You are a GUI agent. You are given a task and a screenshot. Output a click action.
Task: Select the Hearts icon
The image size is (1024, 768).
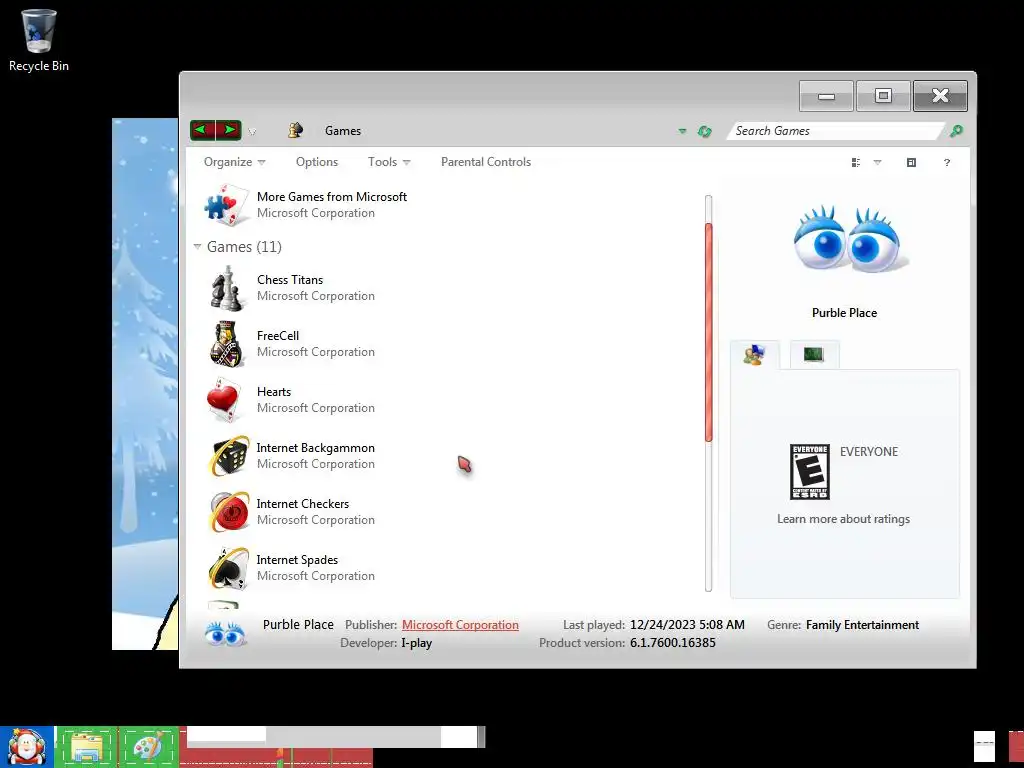pyautogui.click(x=223, y=400)
